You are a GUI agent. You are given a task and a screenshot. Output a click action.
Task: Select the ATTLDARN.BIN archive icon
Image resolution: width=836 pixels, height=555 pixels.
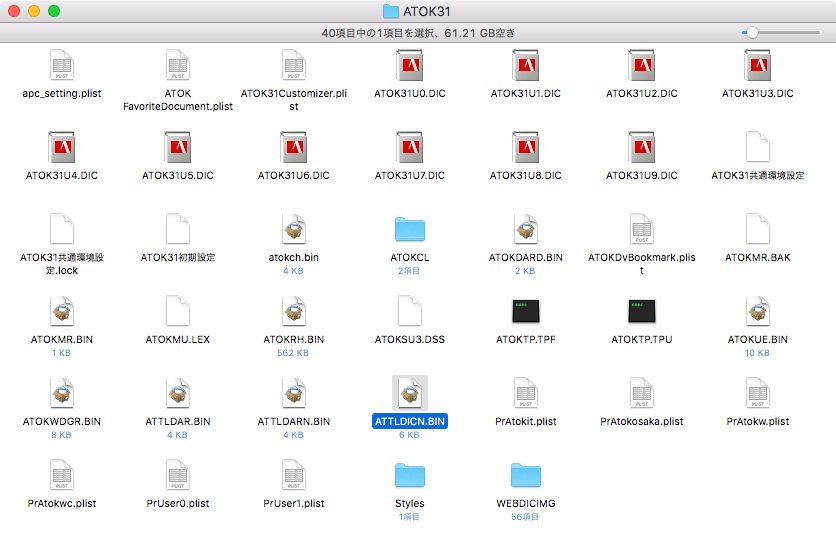[294, 393]
